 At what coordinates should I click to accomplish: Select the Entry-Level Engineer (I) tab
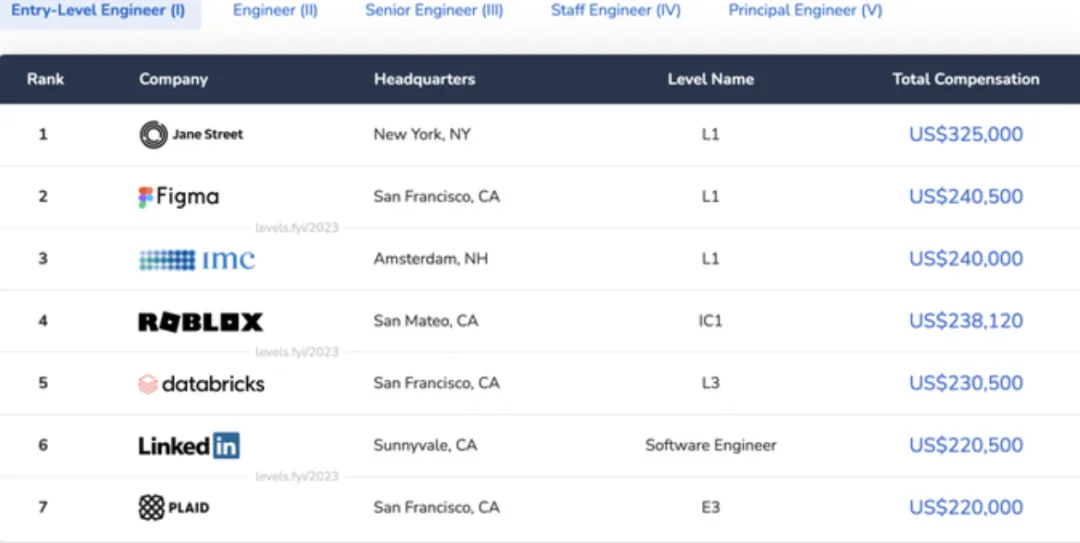click(x=98, y=11)
